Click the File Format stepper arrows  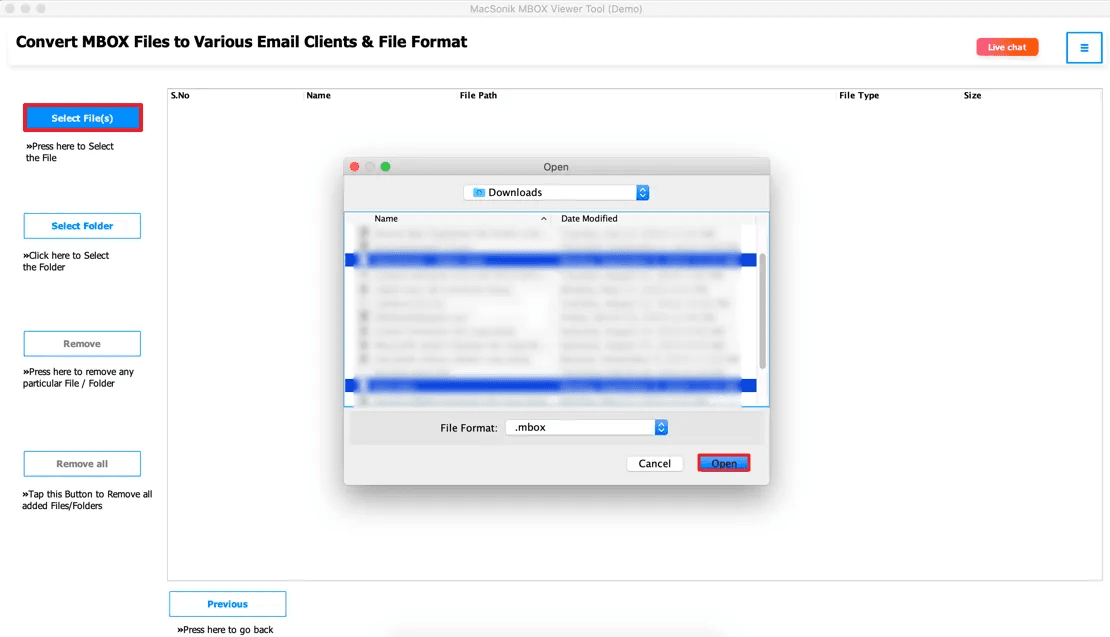[x=660, y=426]
